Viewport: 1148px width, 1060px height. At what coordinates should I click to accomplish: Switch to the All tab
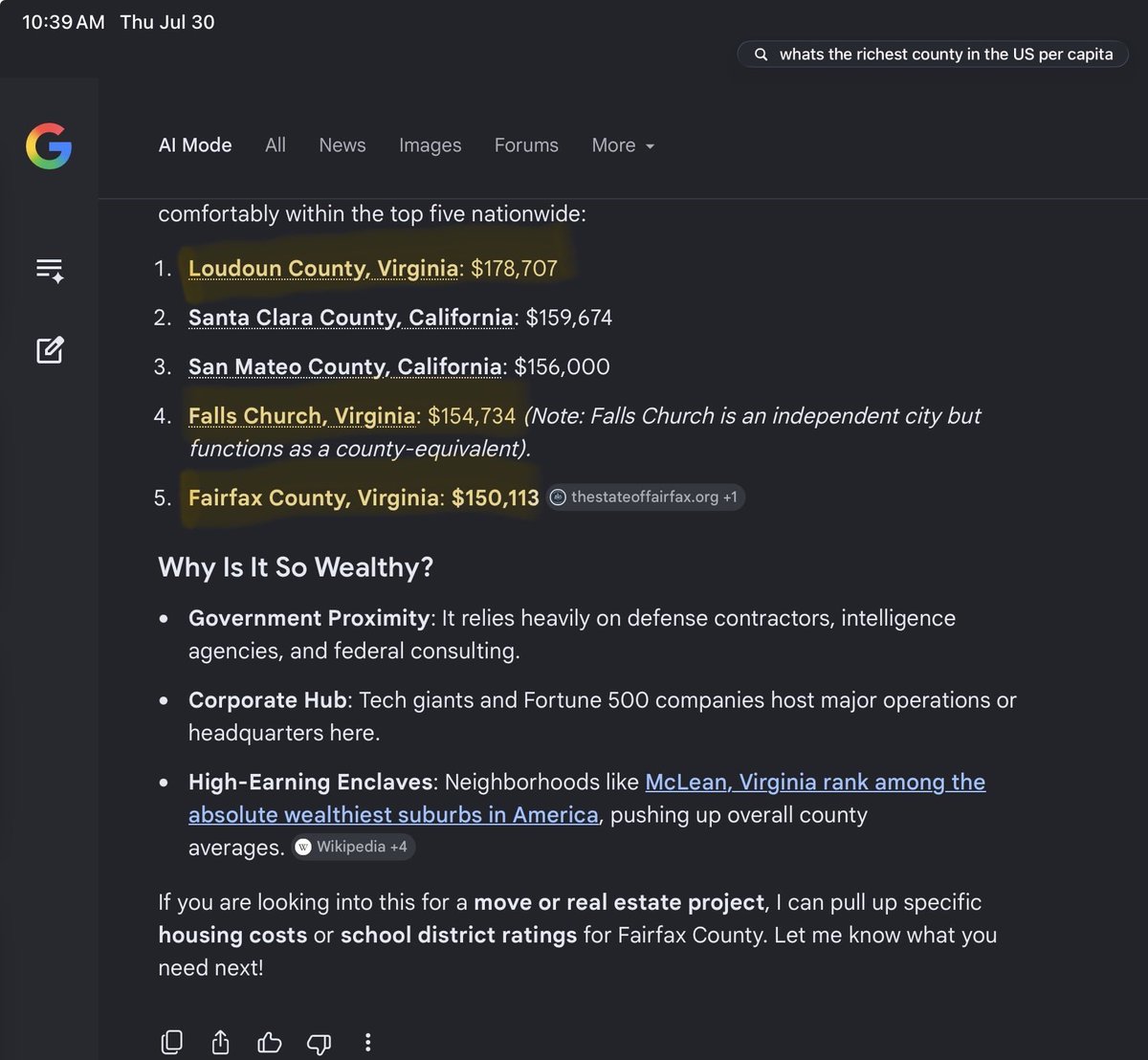coord(276,145)
